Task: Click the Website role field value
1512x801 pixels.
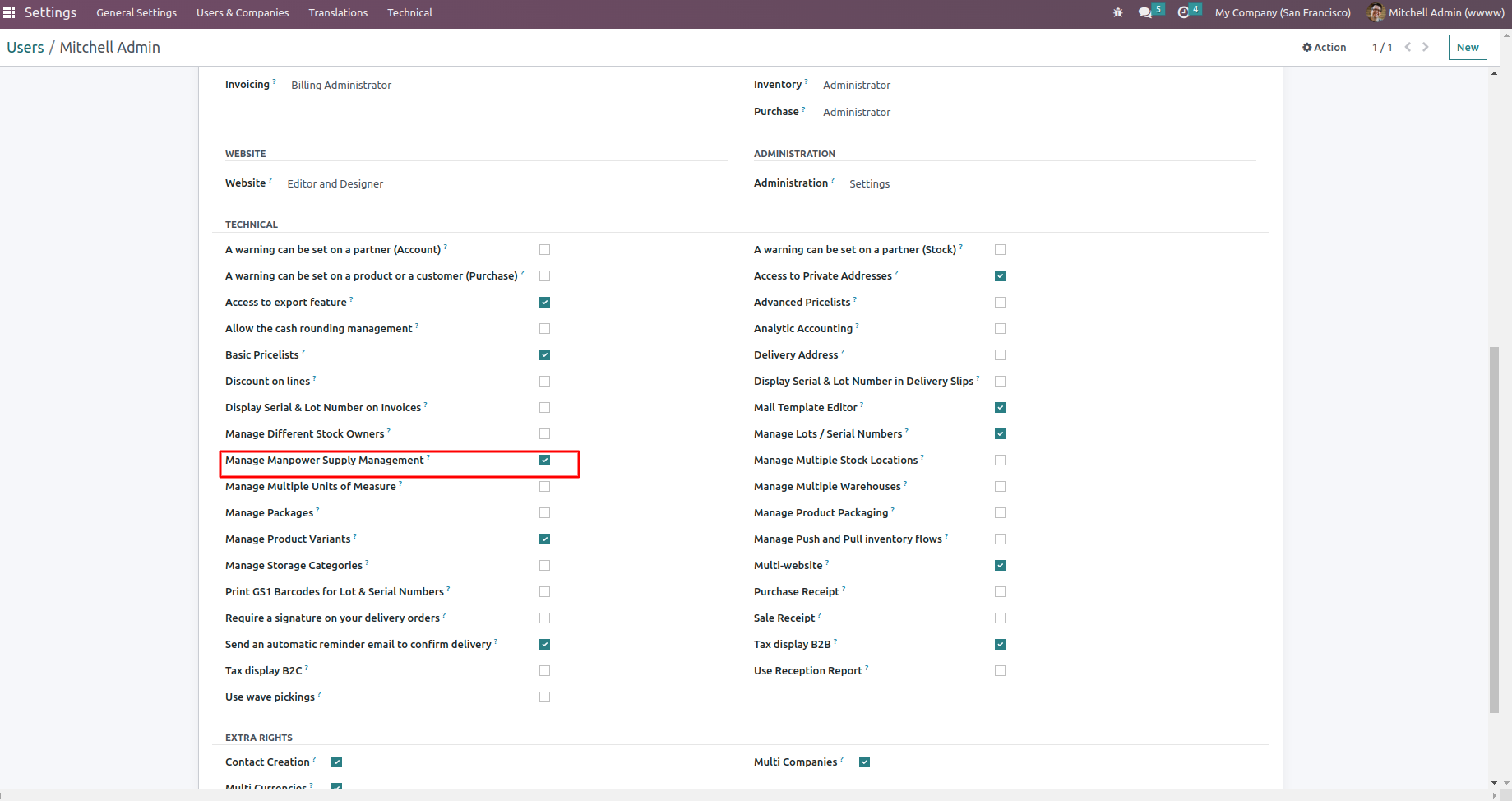Action: 335,183
